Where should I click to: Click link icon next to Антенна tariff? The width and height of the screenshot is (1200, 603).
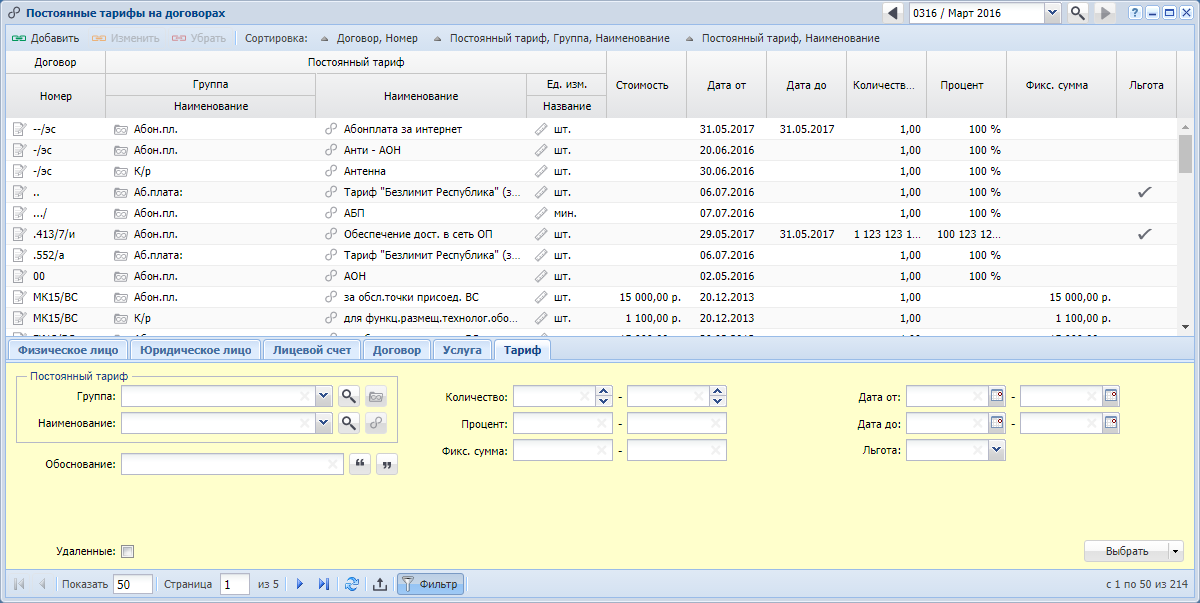coord(331,171)
